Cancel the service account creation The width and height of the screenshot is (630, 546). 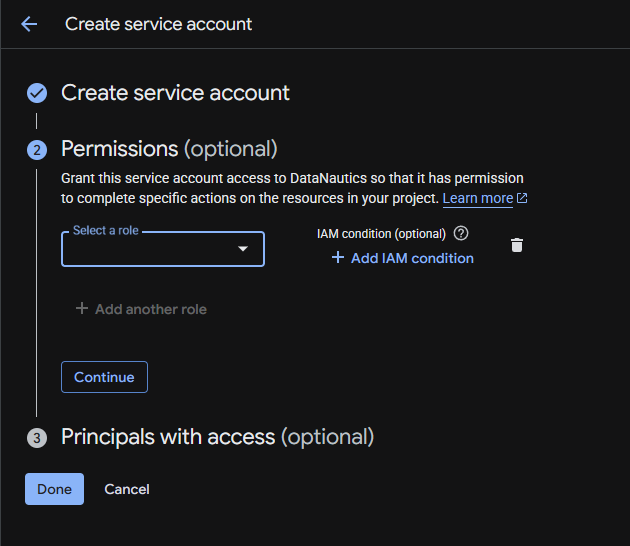(127, 489)
